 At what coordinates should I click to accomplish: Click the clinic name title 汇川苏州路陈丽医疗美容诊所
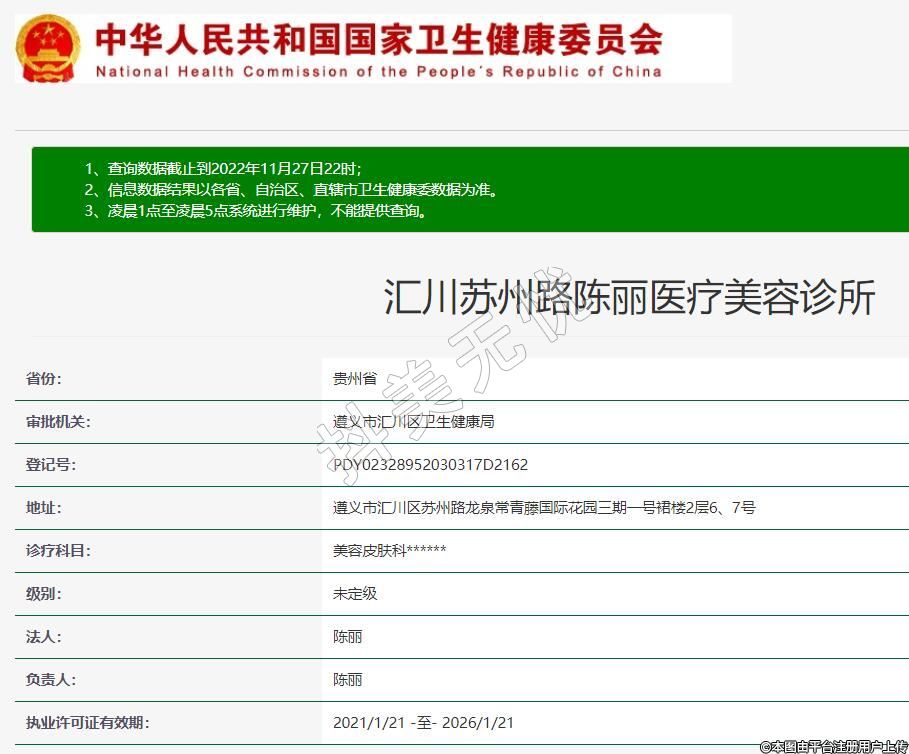[629, 298]
